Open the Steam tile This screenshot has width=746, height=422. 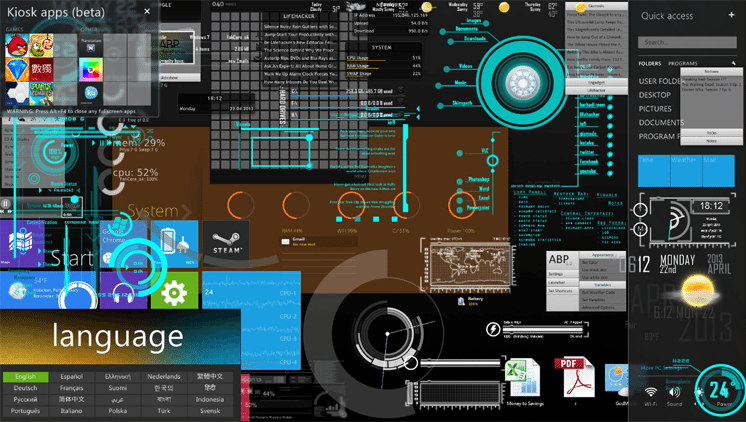coord(226,242)
